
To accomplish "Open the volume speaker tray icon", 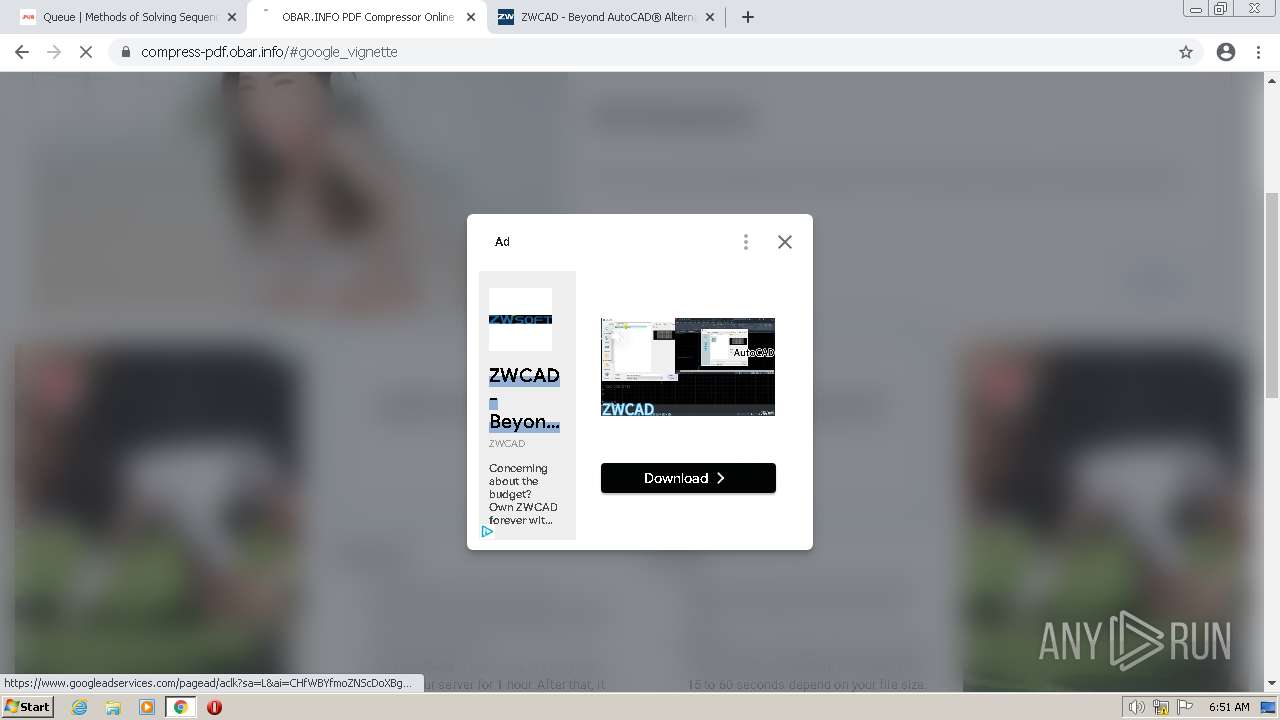I will pos(1137,707).
